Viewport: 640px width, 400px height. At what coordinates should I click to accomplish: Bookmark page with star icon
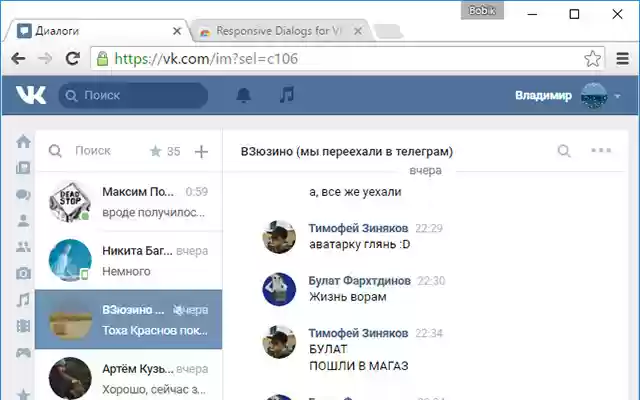592,59
